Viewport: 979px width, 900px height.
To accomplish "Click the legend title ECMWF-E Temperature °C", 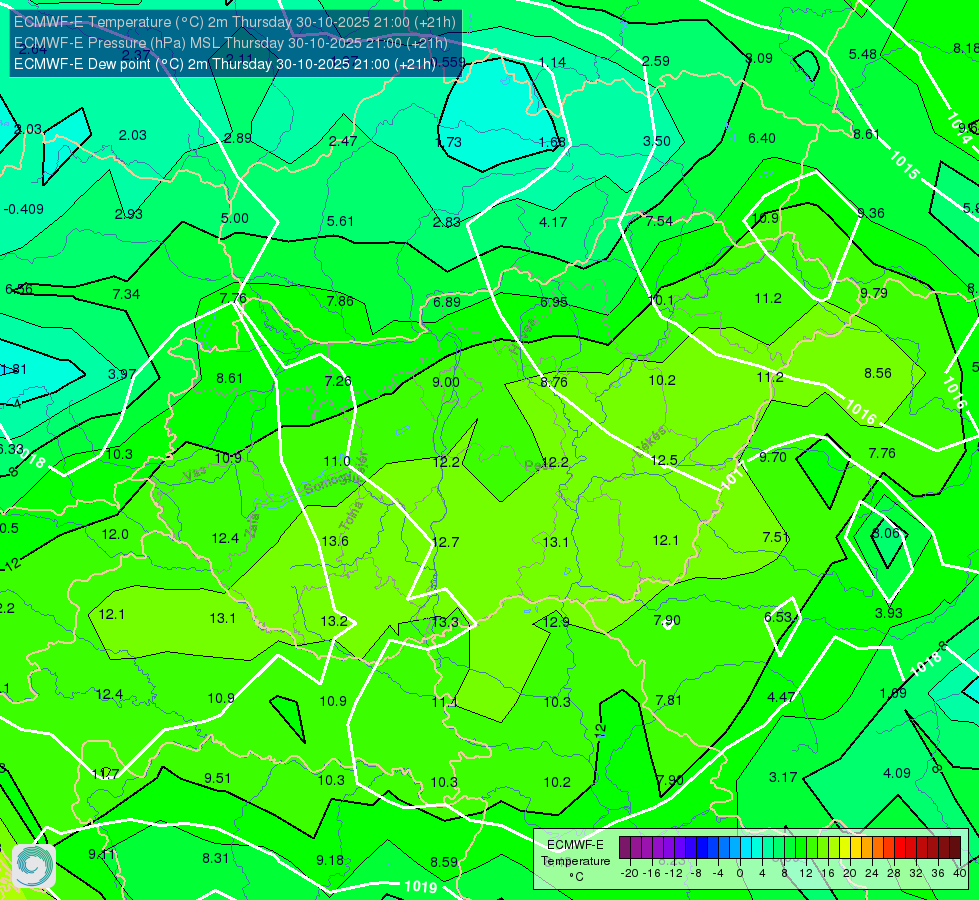I will click(575, 861).
